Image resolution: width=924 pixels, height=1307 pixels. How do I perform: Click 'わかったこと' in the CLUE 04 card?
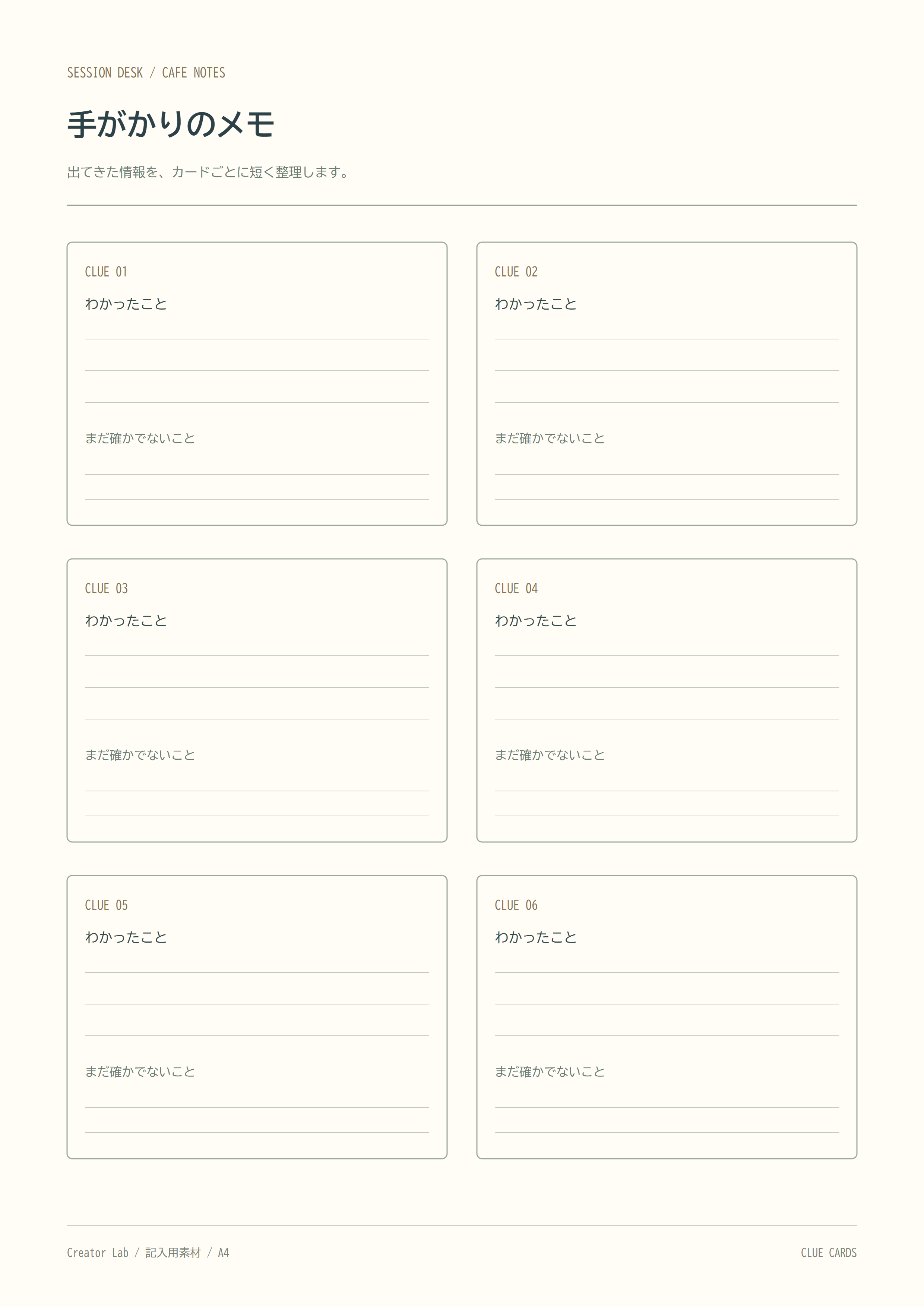536,620
